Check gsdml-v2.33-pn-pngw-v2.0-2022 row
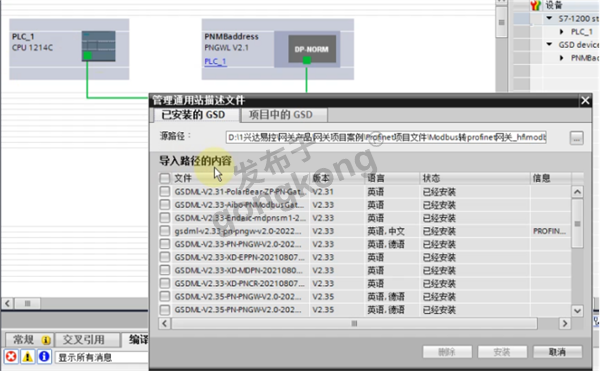Image resolution: width=600 pixels, height=371 pixels. click(165, 231)
